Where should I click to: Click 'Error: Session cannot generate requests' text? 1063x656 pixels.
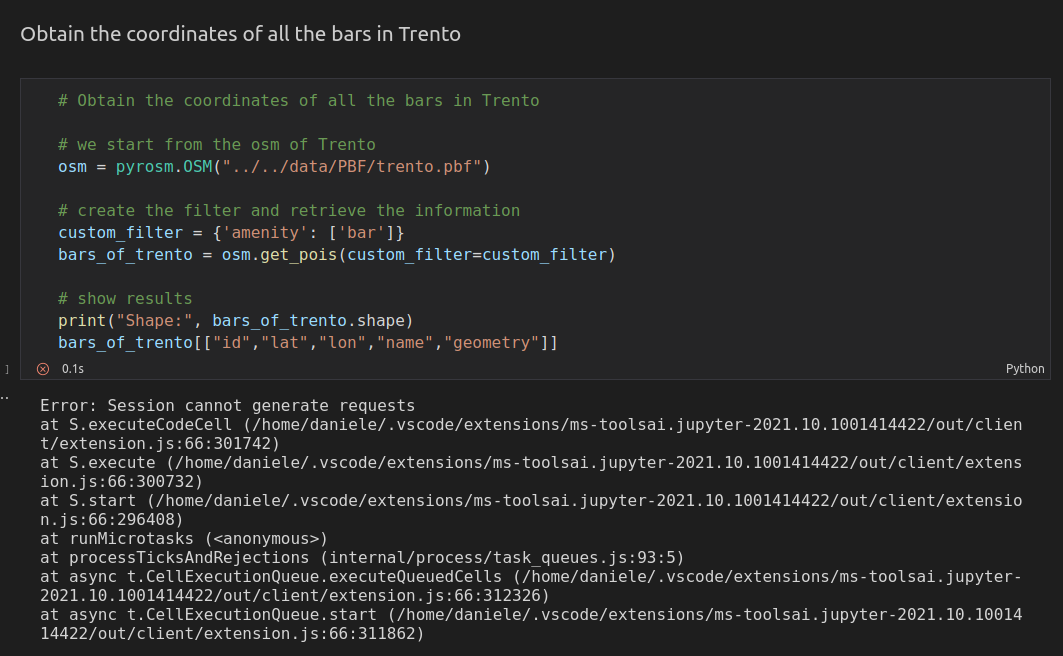pyautogui.click(x=227, y=406)
